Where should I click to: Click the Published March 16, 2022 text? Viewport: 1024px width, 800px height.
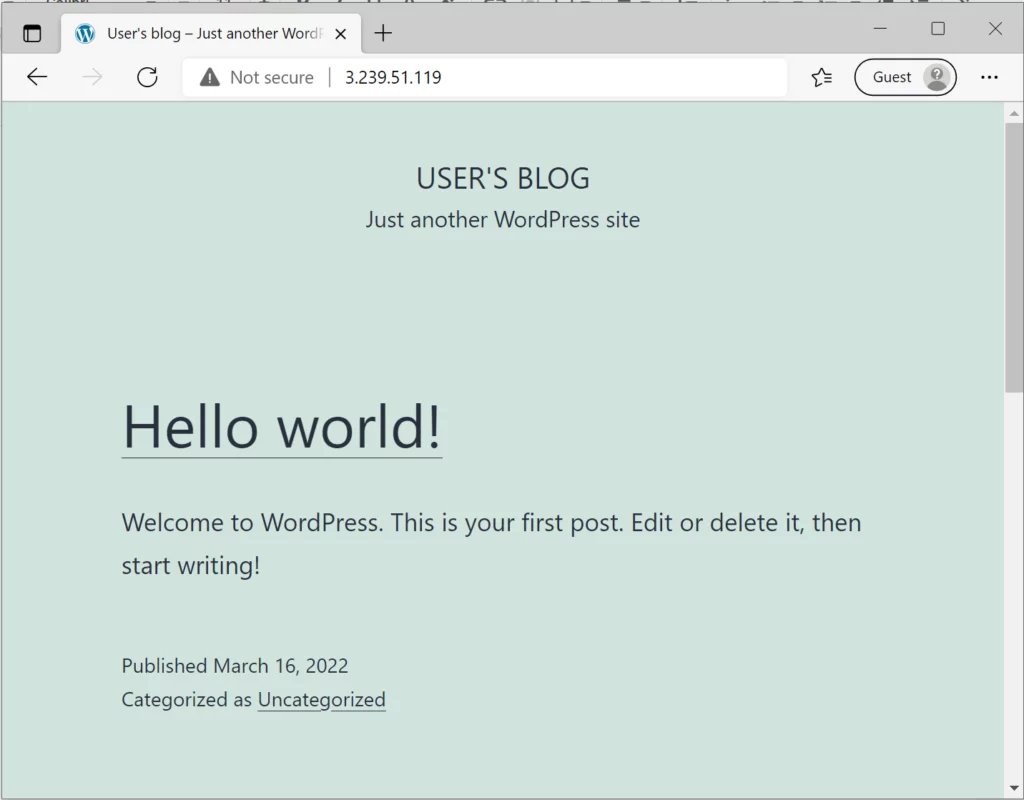[x=234, y=665]
